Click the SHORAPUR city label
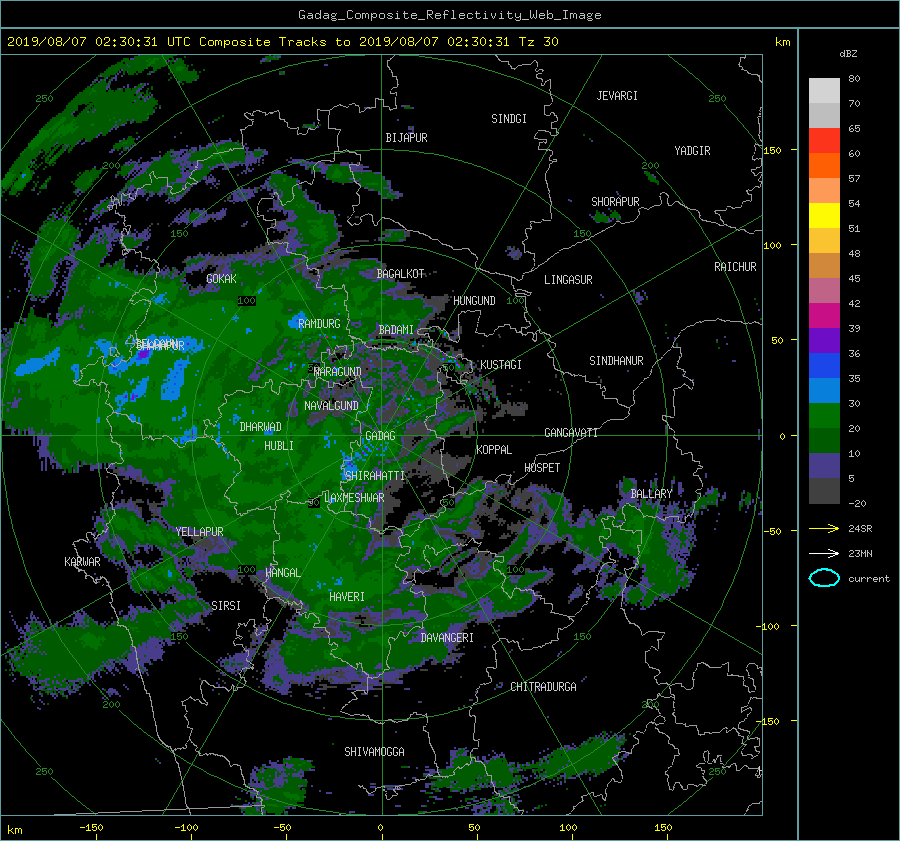Viewport: 900px width, 841px height. (615, 202)
